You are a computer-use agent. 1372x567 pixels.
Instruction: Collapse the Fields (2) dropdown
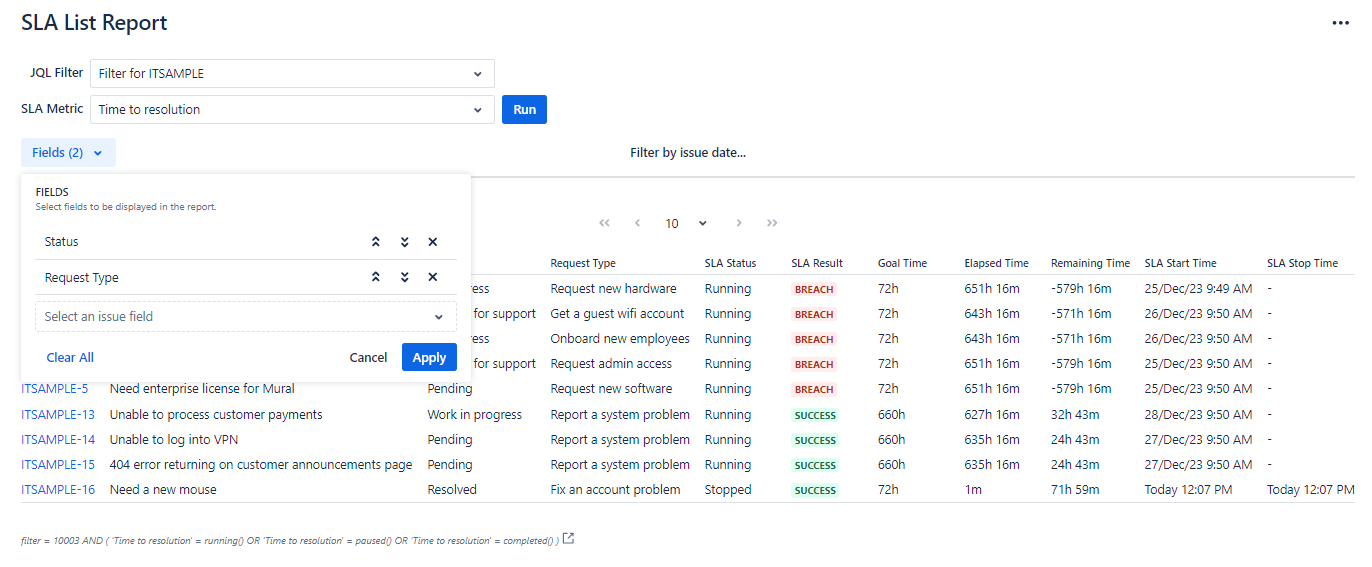68,153
